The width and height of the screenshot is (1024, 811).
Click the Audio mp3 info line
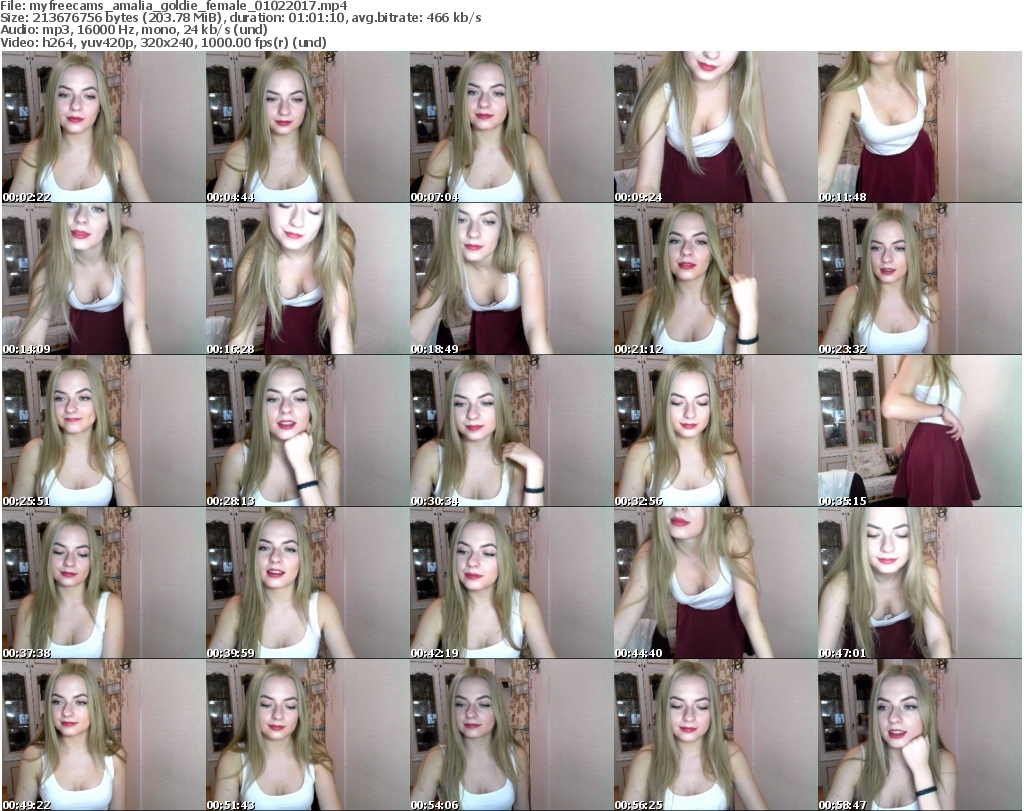[x=134, y=30]
